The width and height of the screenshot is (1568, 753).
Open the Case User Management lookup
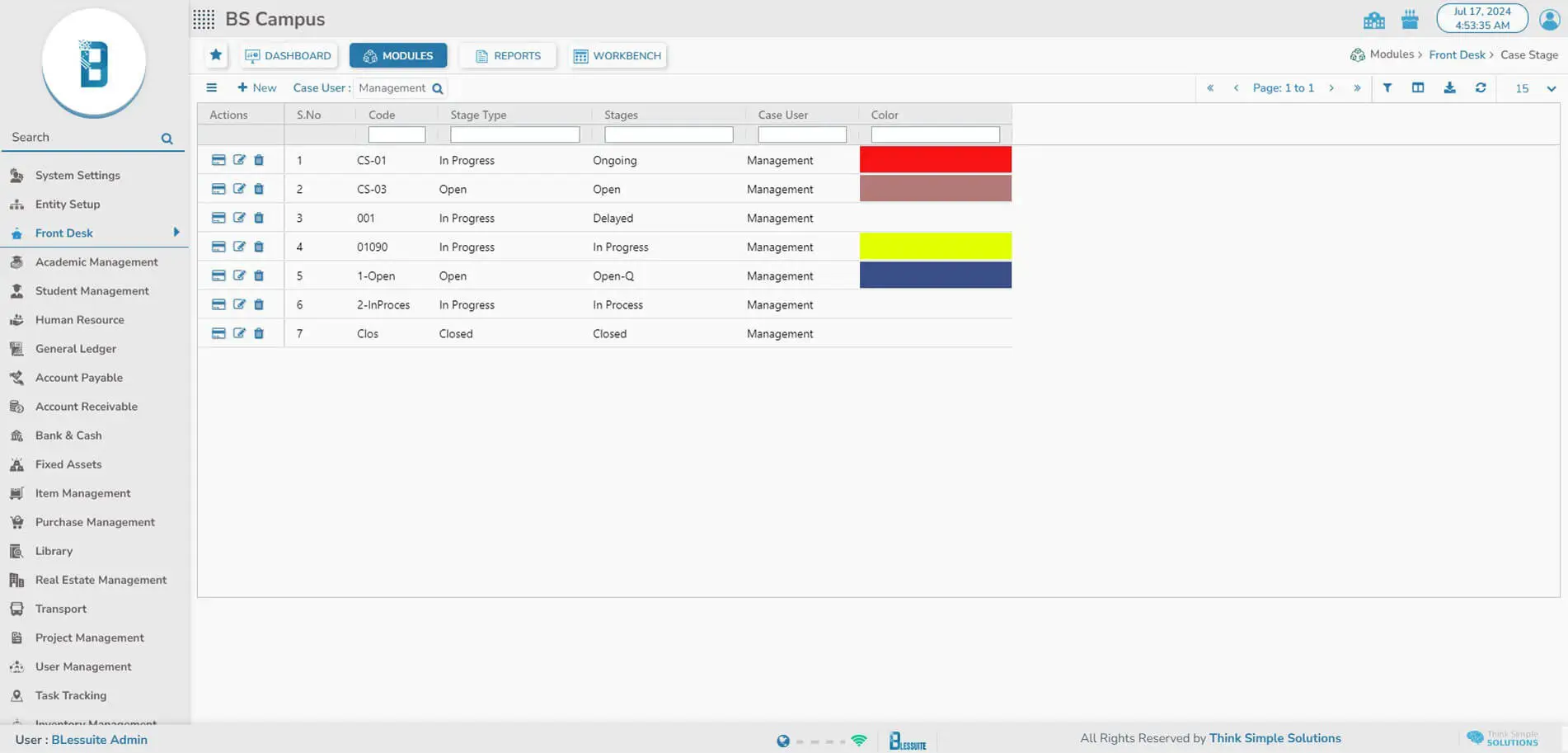(438, 88)
